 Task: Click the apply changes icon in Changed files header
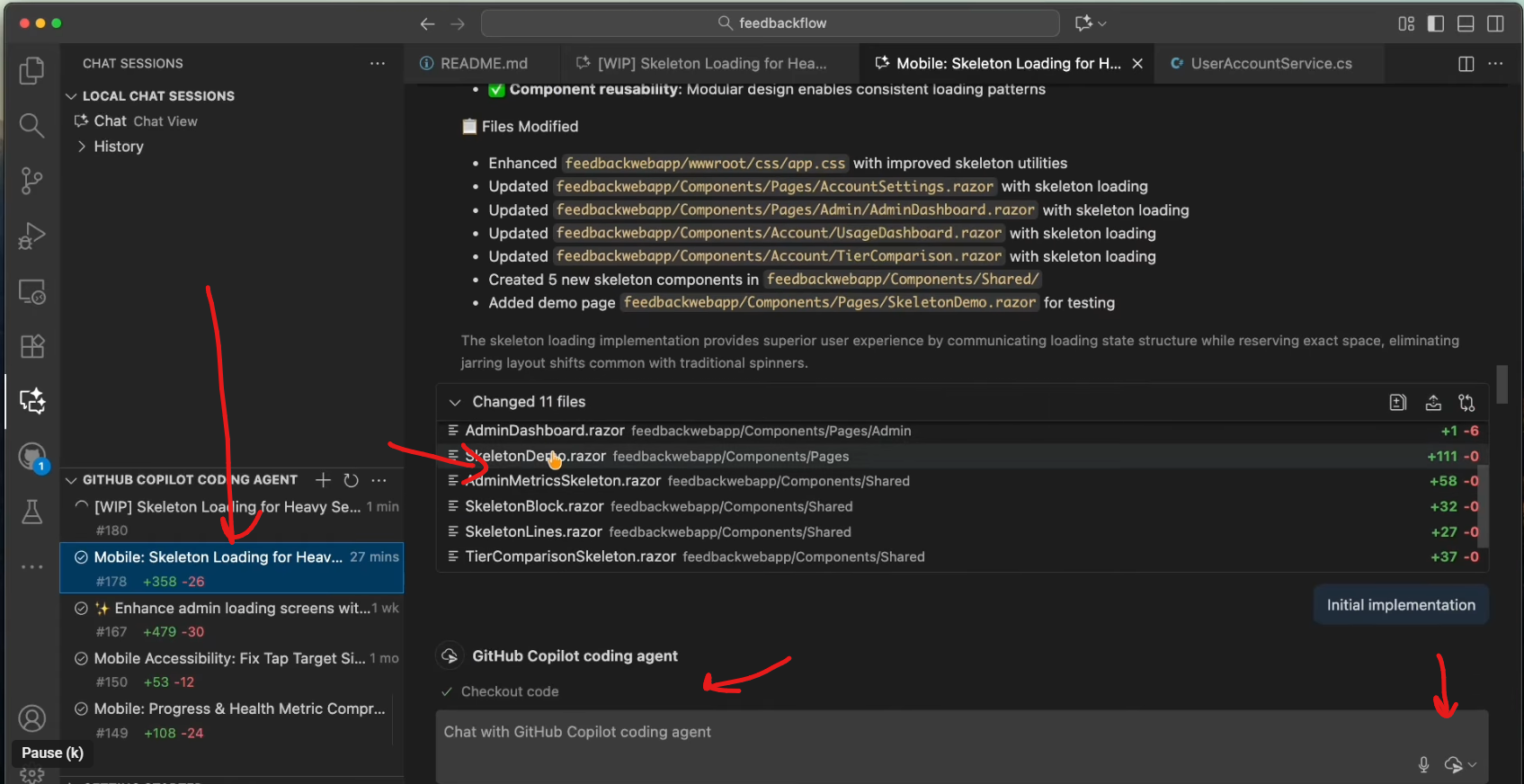point(1433,402)
